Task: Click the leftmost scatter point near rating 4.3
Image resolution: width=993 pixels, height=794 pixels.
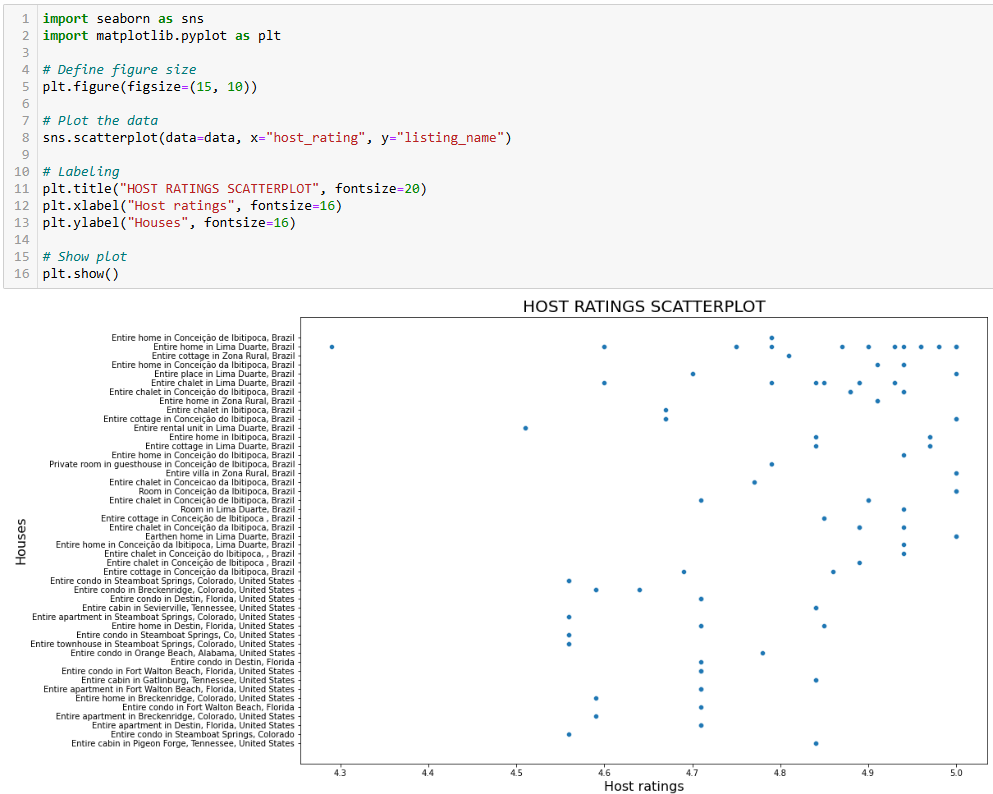Action: tap(332, 347)
